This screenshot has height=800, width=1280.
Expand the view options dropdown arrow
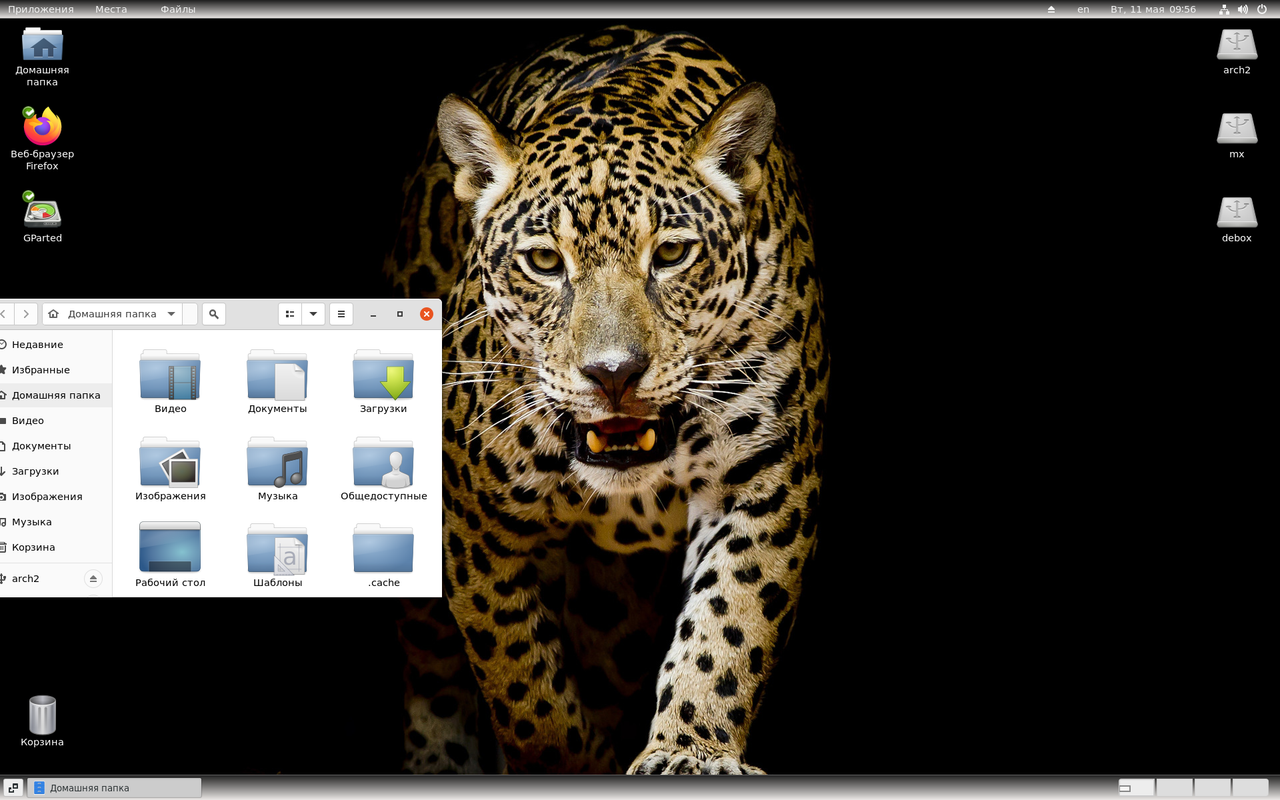[x=313, y=314]
